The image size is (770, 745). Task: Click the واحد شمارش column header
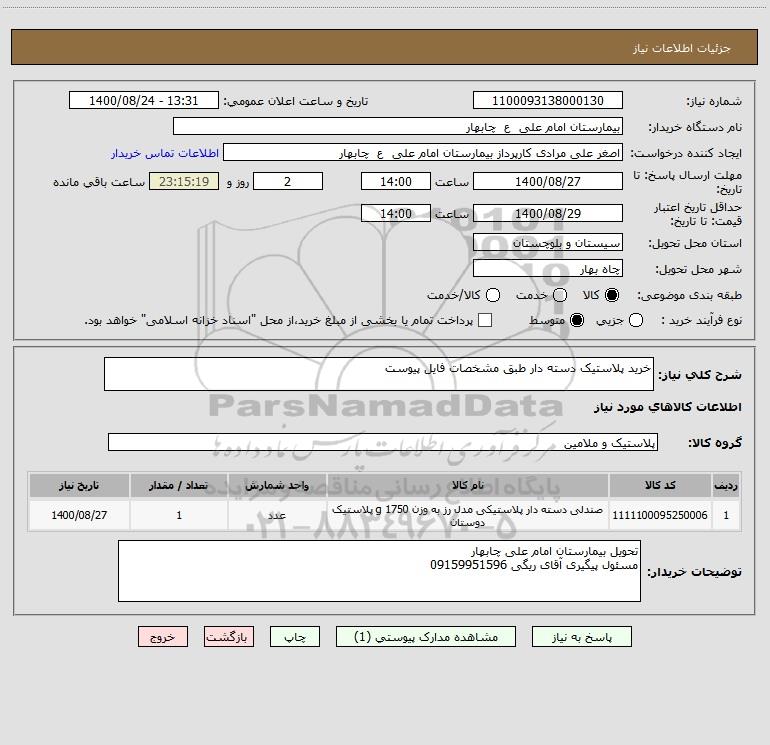tap(277, 485)
